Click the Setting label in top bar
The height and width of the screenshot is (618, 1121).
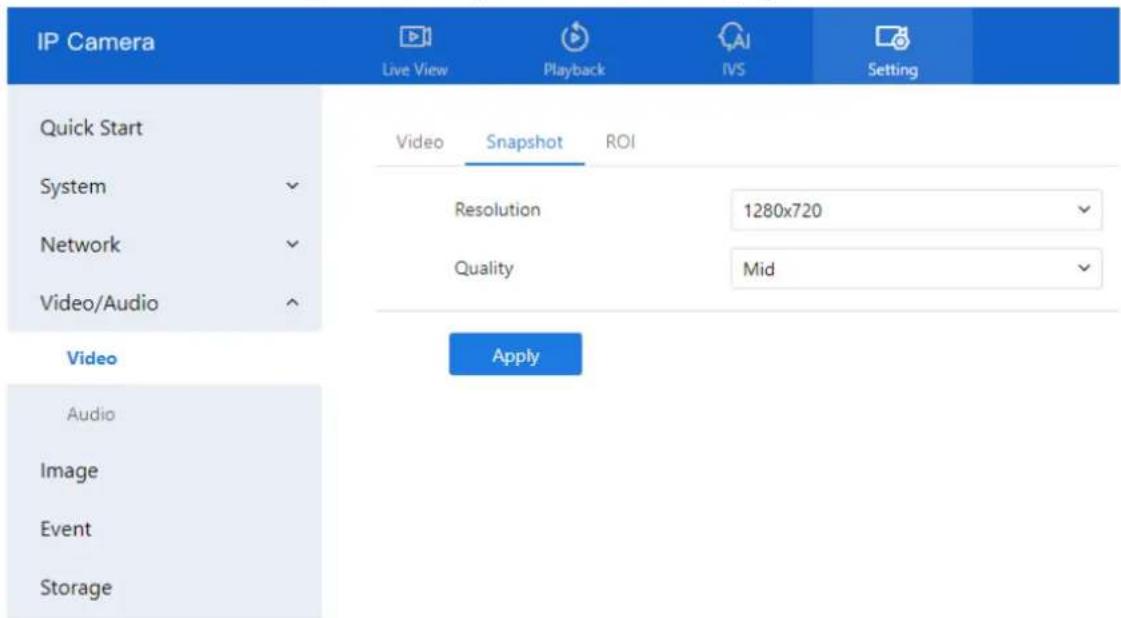[892, 69]
